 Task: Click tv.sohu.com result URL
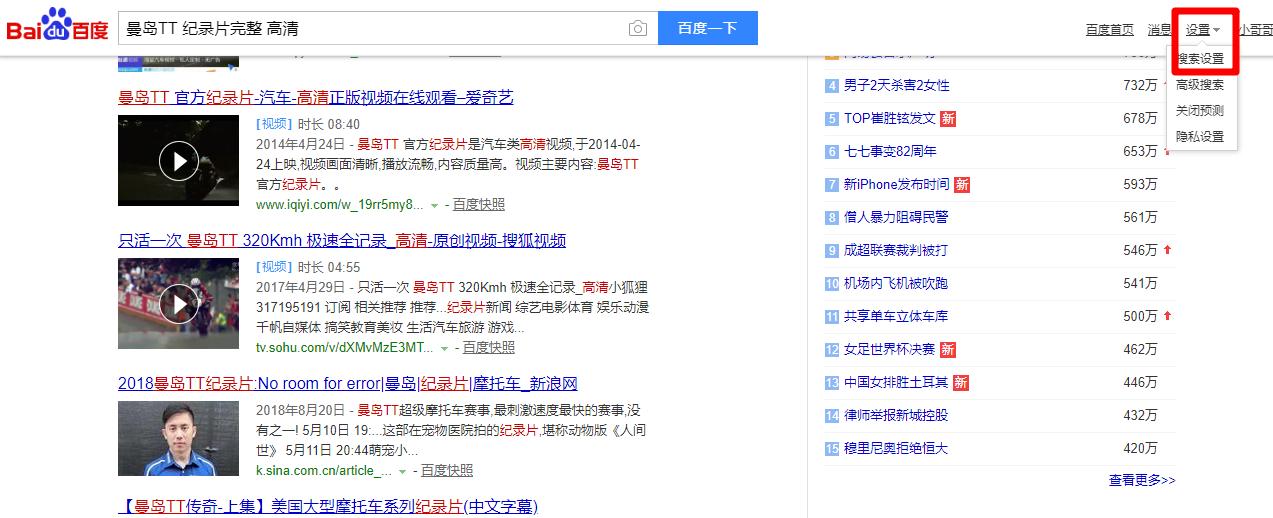tap(345, 347)
